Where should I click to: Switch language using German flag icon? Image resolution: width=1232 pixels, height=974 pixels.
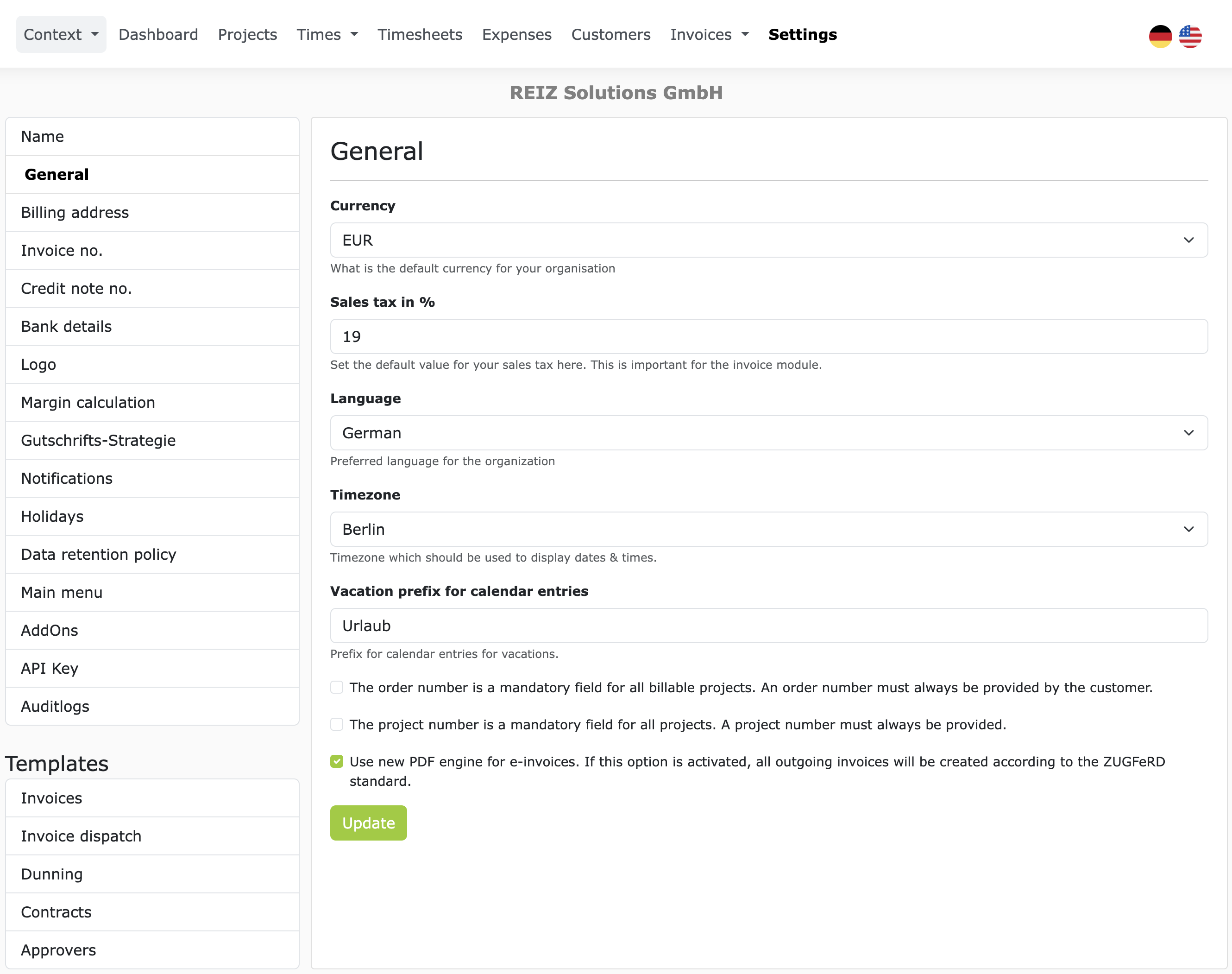point(1160,37)
